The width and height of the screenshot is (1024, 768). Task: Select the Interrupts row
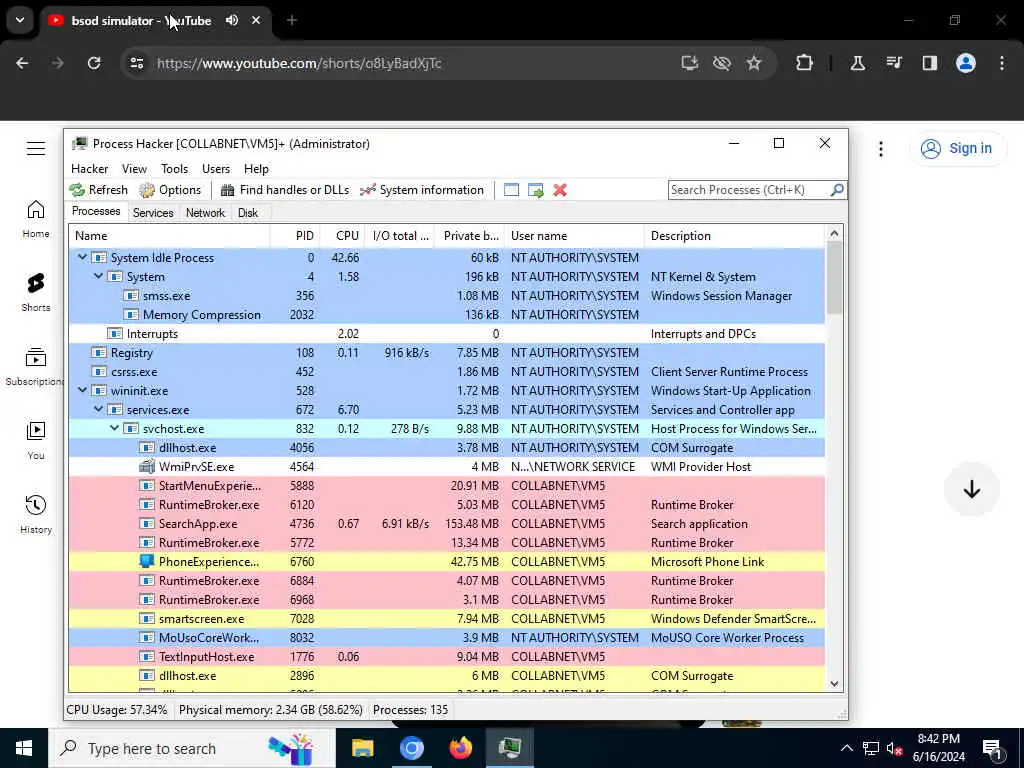[x=447, y=334]
